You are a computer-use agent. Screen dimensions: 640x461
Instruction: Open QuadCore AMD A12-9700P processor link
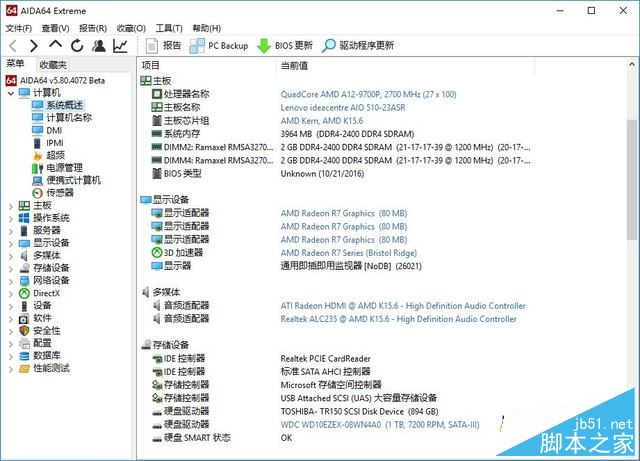pos(368,94)
